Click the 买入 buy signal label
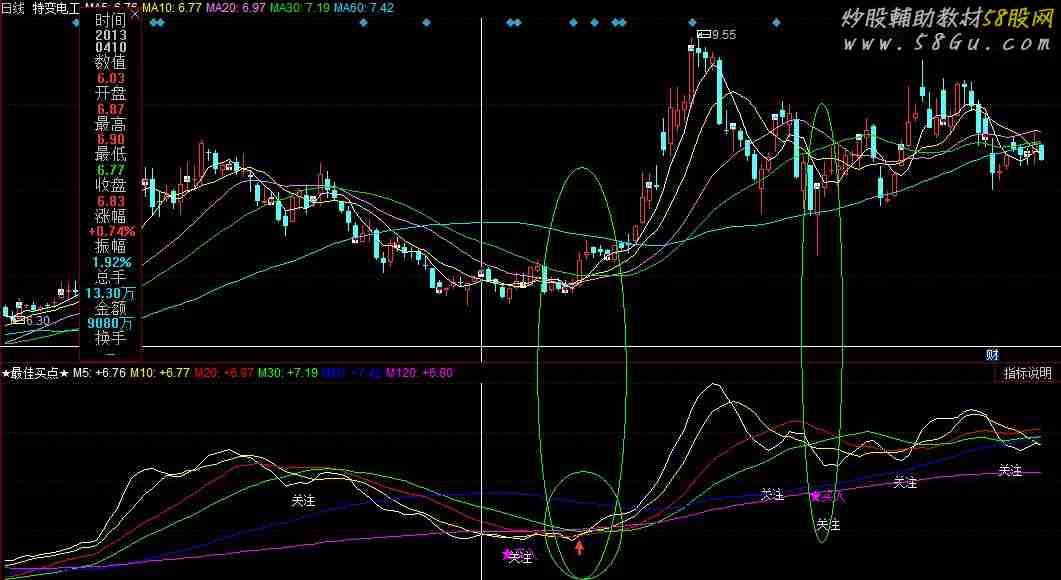 click(834, 497)
